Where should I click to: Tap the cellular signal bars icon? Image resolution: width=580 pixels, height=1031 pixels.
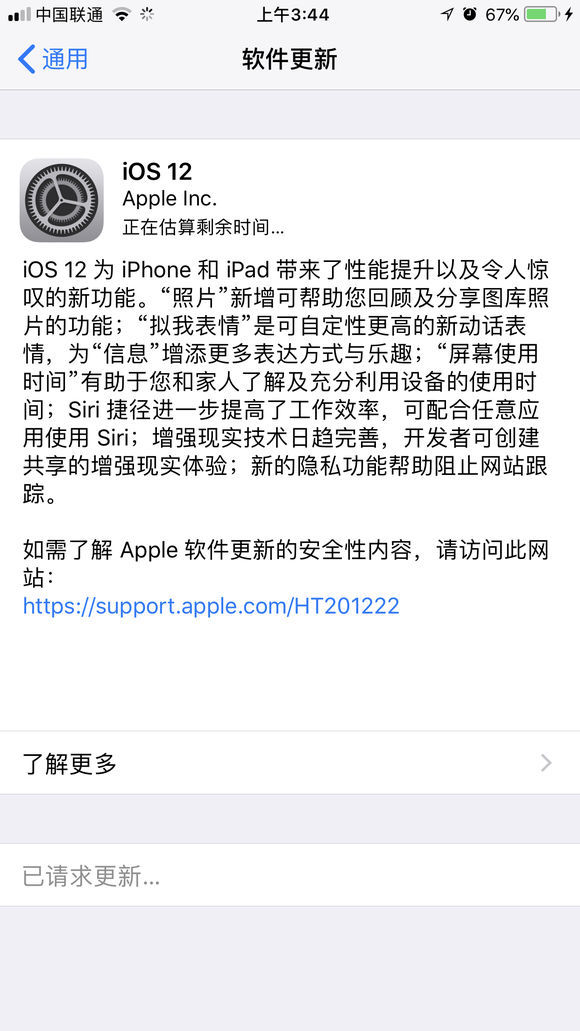click(20, 14)
